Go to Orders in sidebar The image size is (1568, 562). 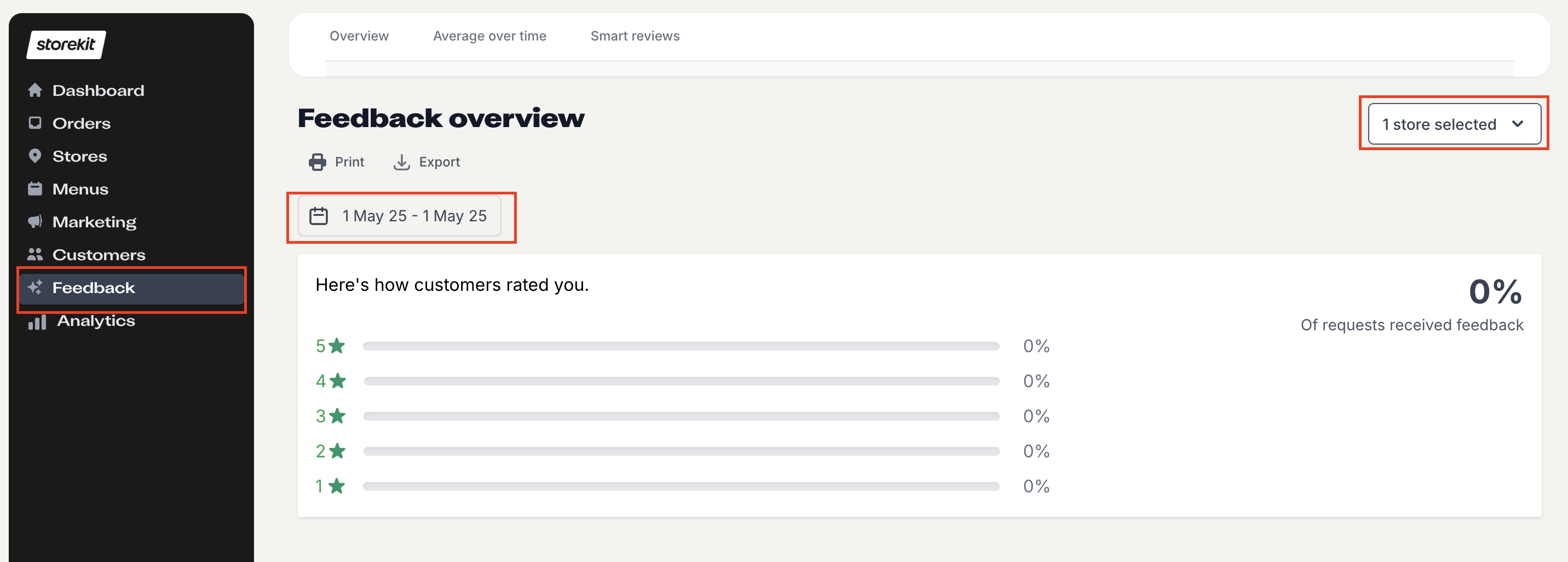pyautogui.click(x=82, y=123)
